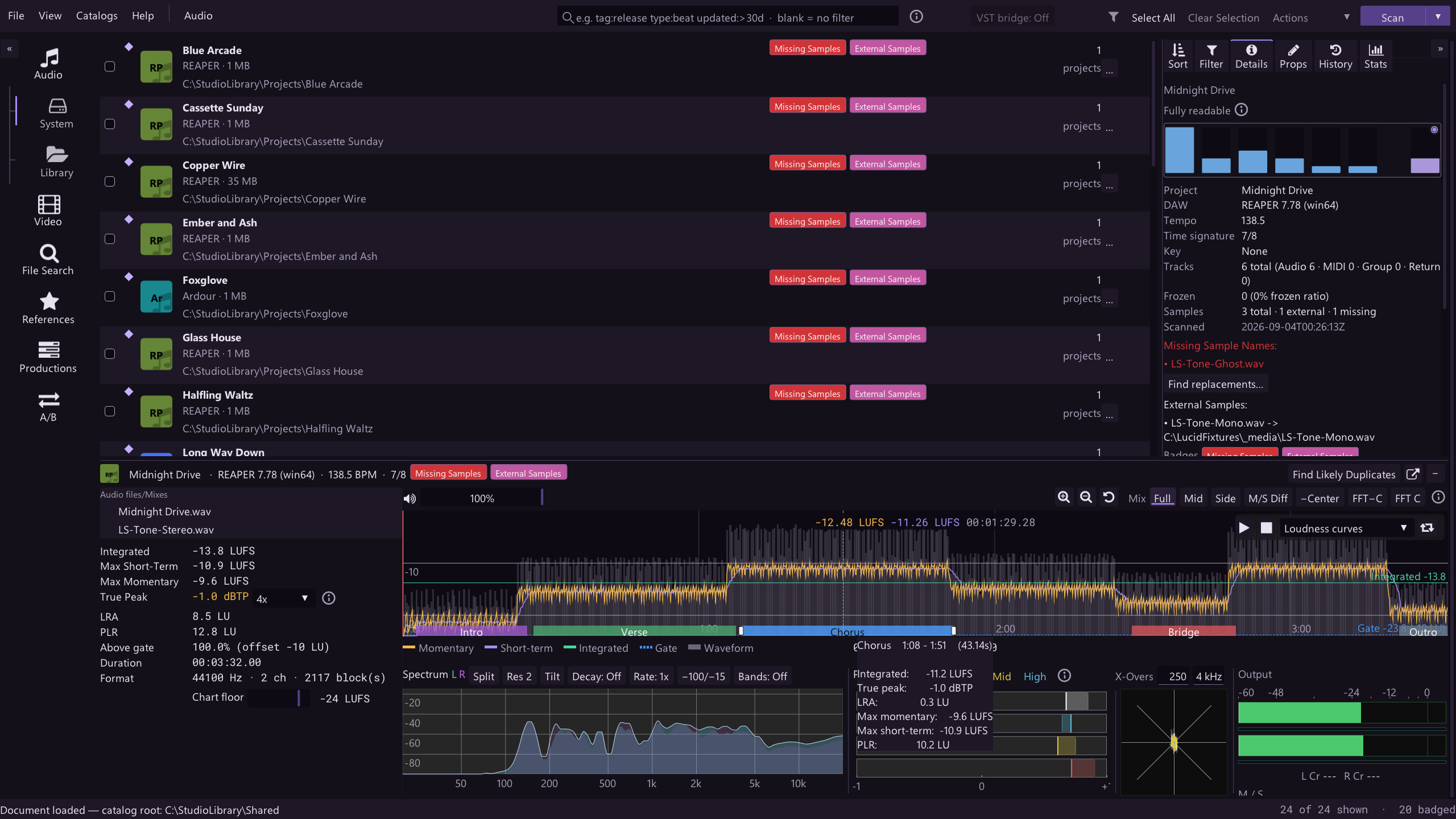Open the Catalogs menu
Screen dimensions: 1456x819
[x=97, y=16]
